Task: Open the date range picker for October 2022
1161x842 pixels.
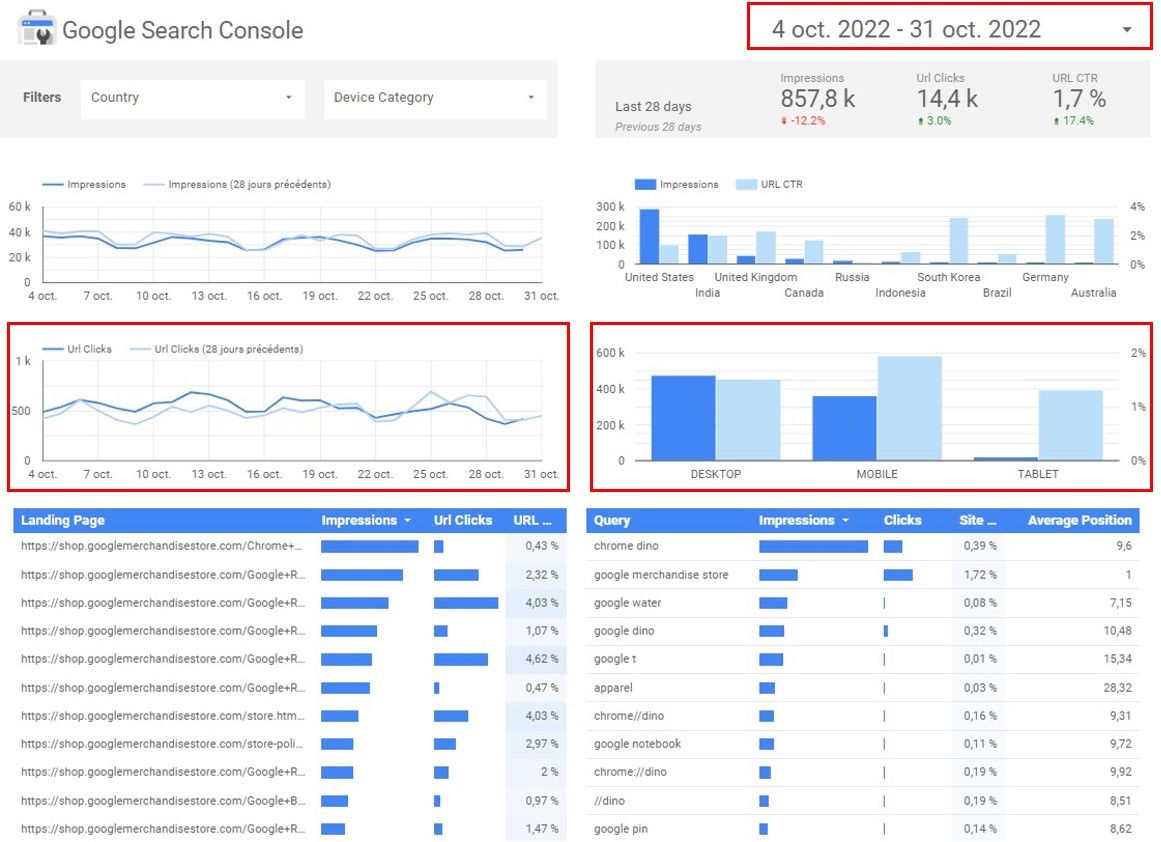Action: (x=949, y=29)
